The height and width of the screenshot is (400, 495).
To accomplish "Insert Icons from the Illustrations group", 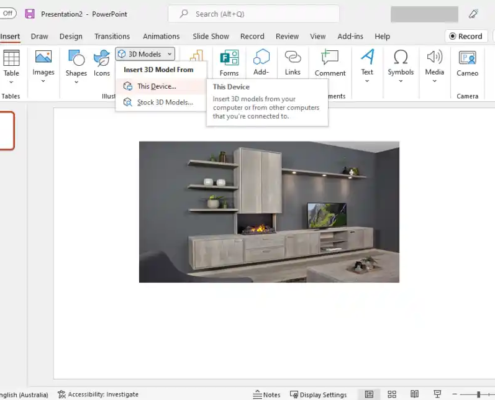I will click(x=102, y=63).
